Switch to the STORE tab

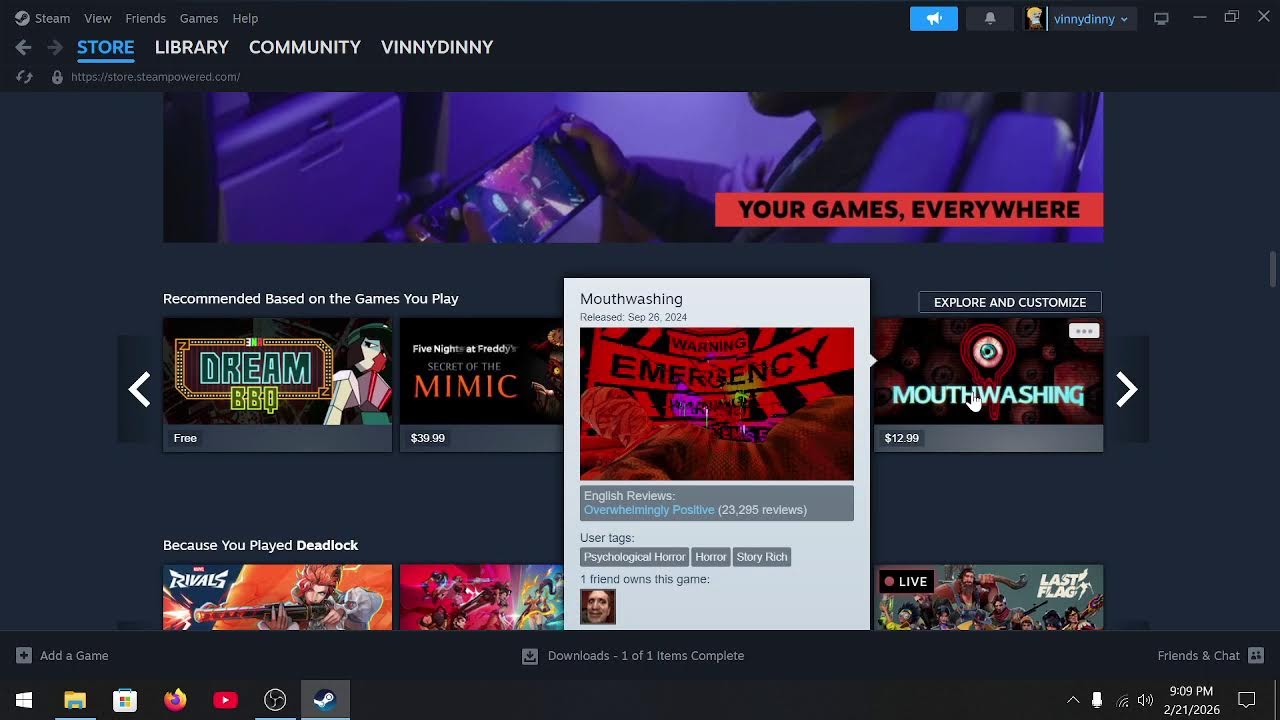[x=106, y=47]
